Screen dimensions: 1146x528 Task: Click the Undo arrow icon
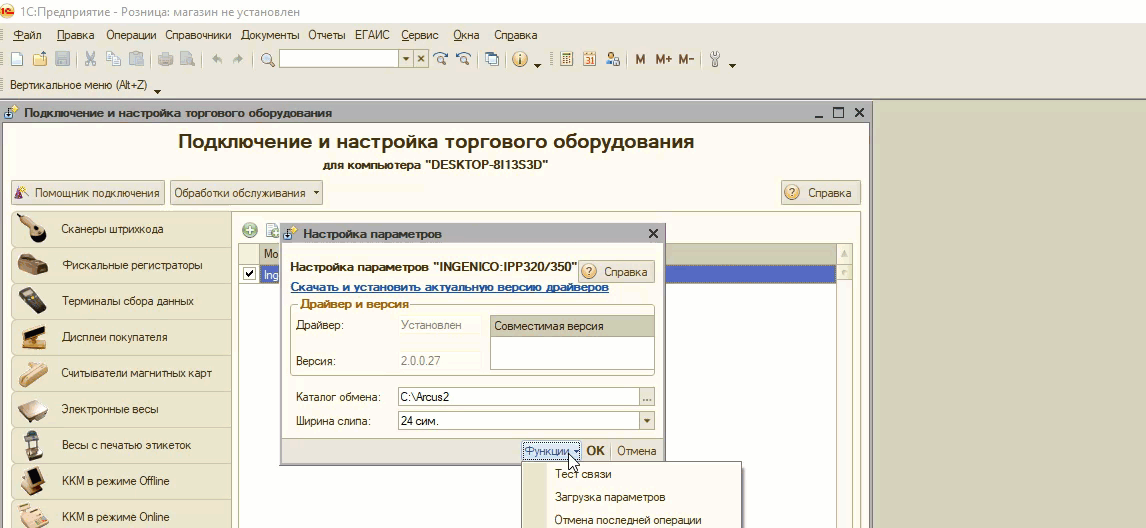coord(217,60)
